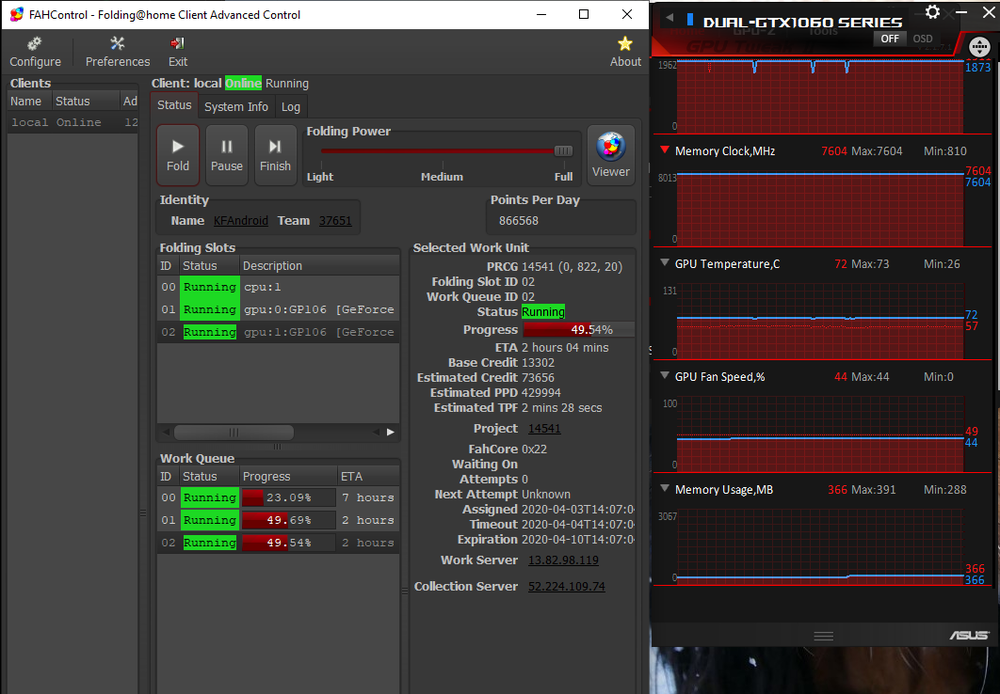This screenshot has width=1000, height=694.
Task: Select folding slot 01 gpu:0:GP106
Action: click(x=278, y=309)
